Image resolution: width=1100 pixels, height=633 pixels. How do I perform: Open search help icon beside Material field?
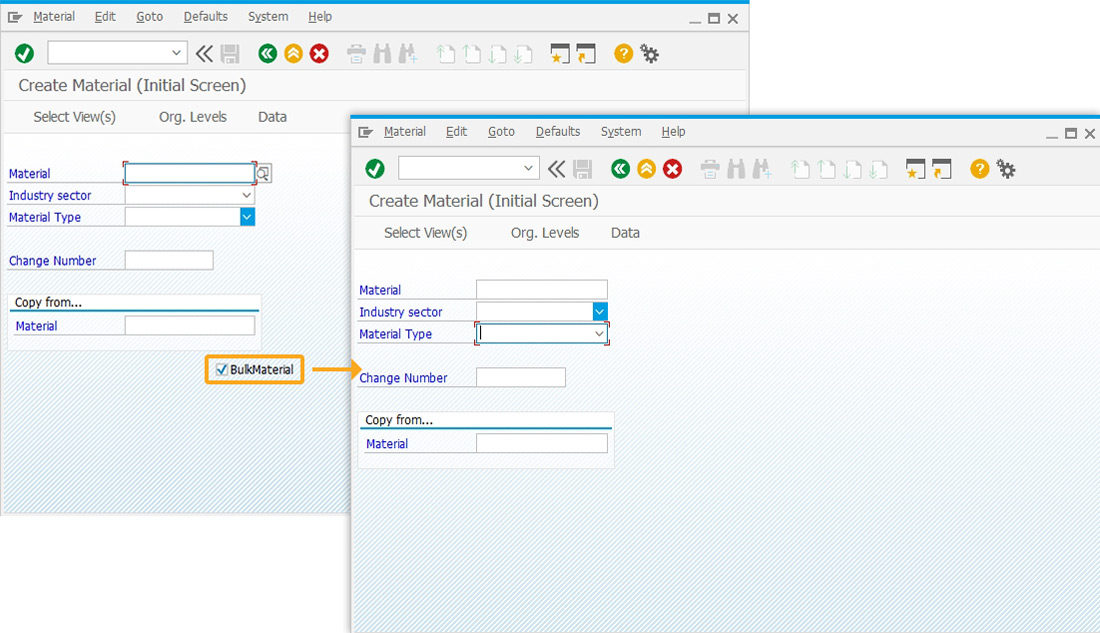263,173
